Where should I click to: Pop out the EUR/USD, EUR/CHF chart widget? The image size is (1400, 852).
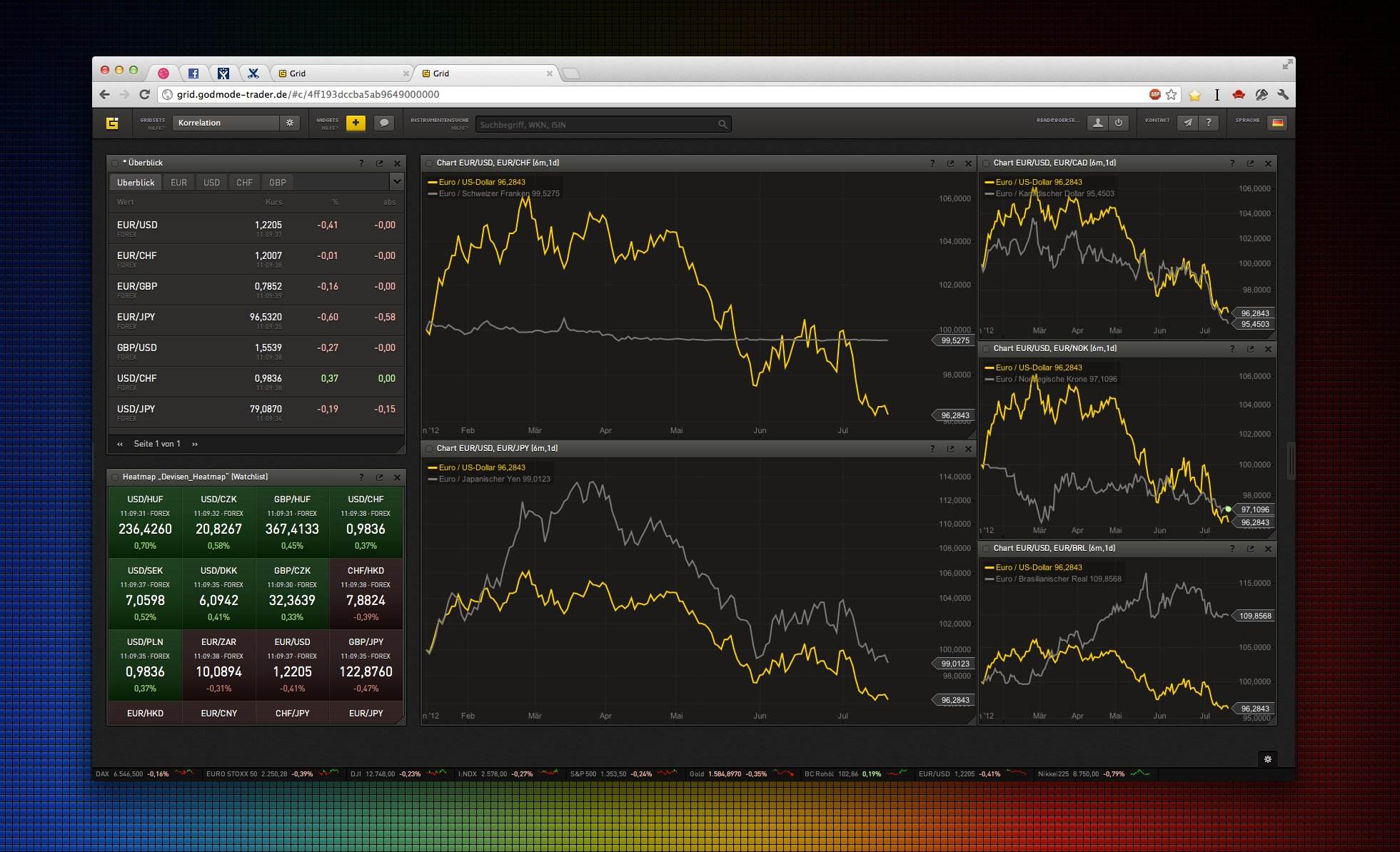(x=950, y=163)
